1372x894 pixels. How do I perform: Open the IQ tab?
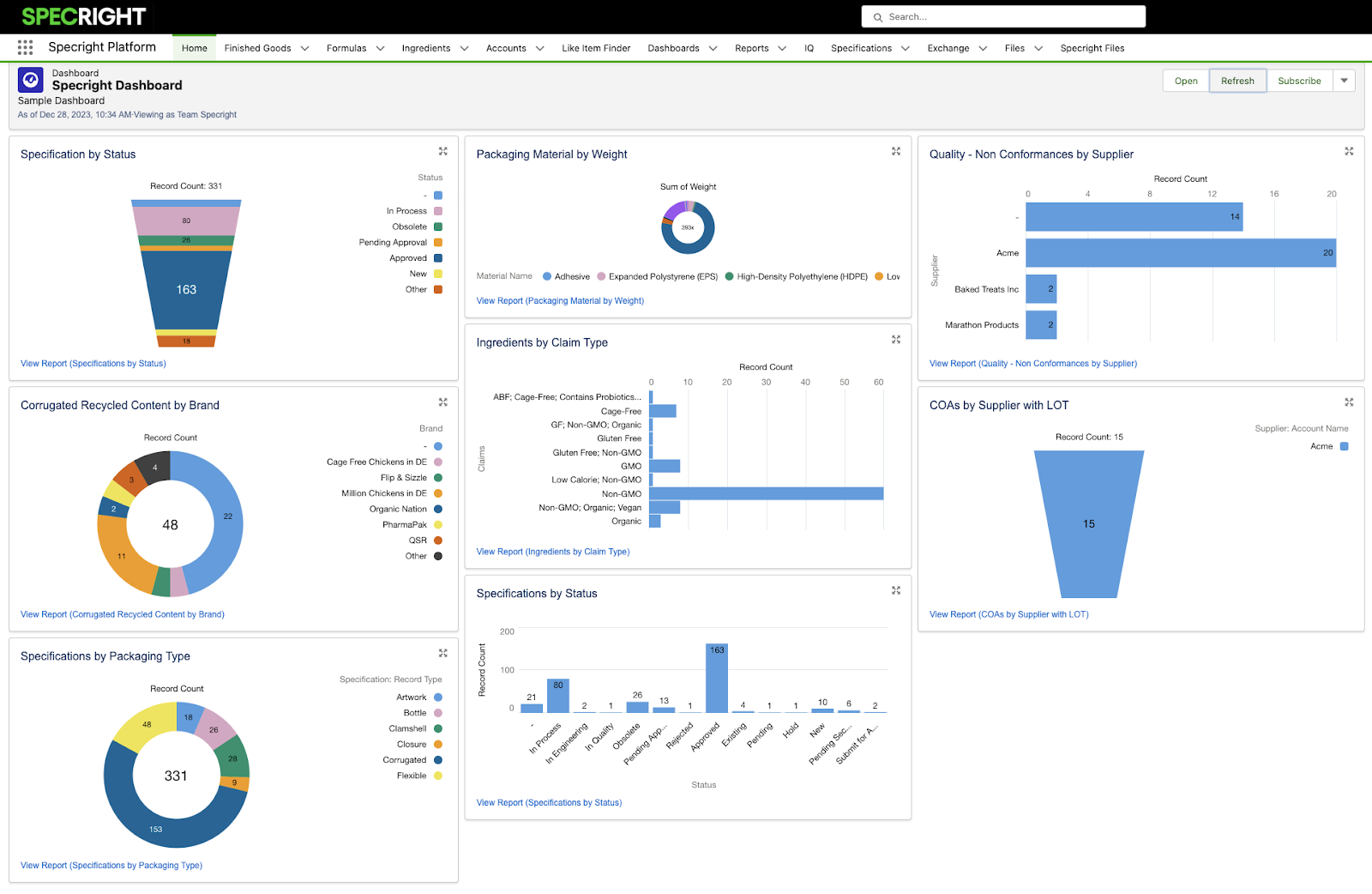(809, 48)
